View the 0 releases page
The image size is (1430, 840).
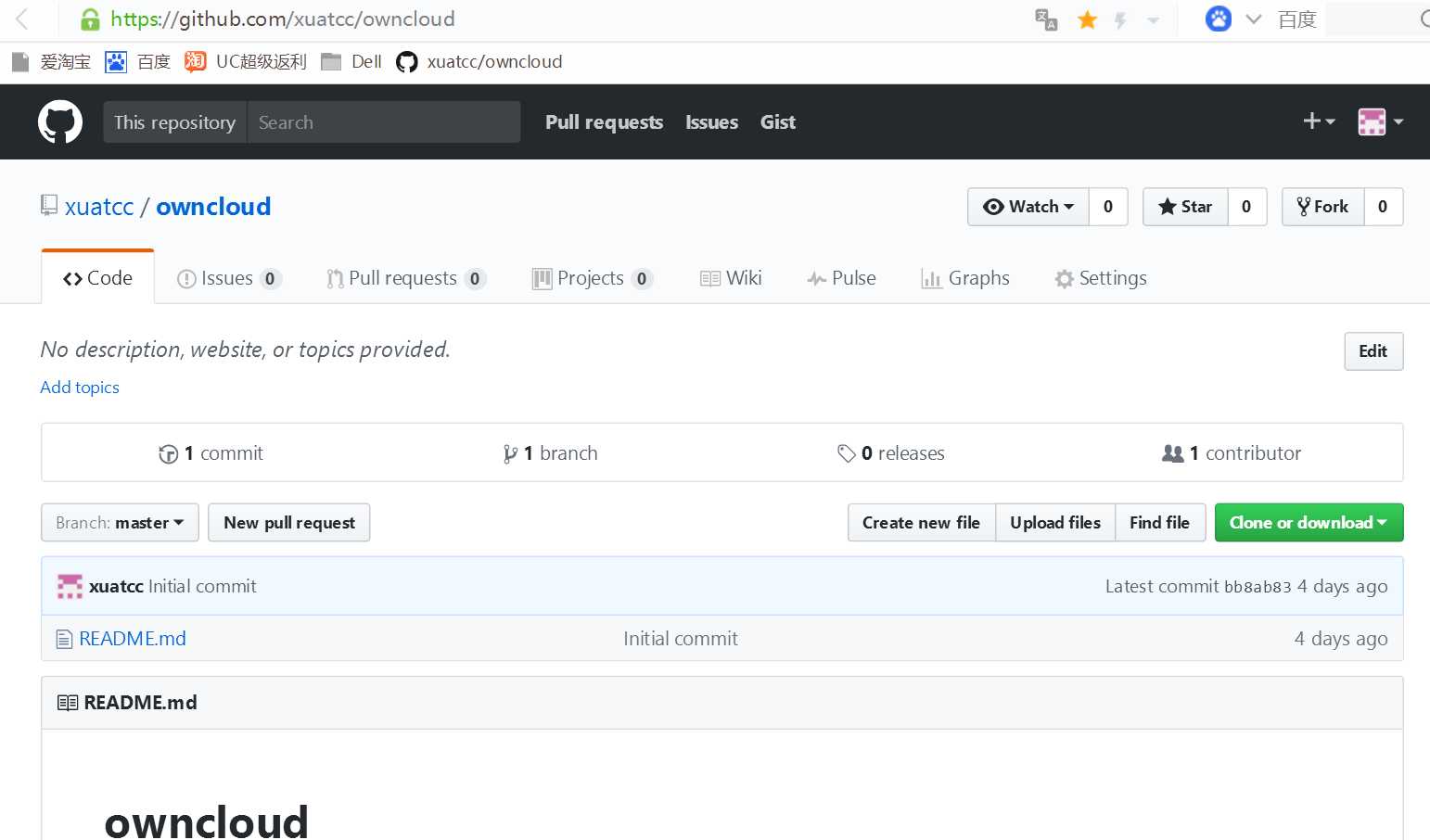pos(890,453)
